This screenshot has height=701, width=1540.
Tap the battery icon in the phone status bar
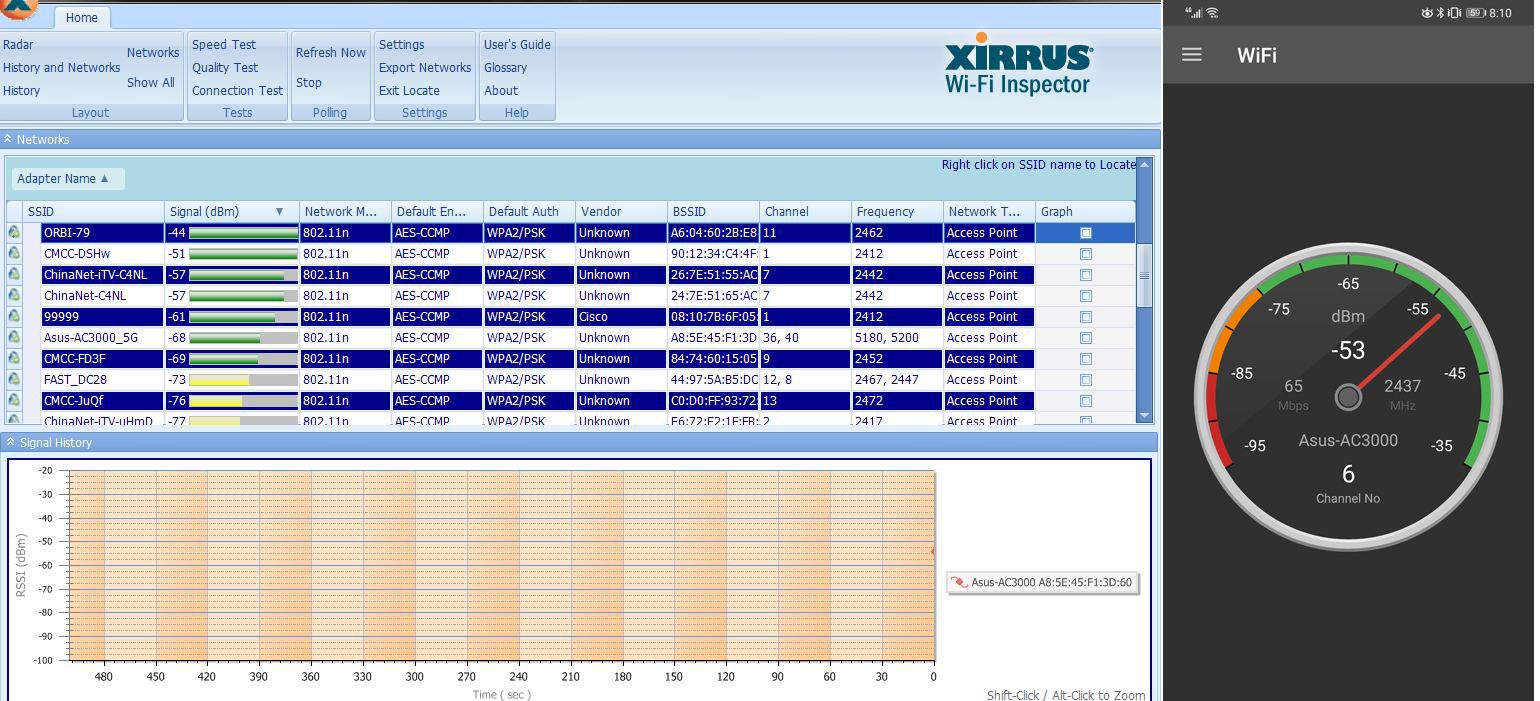click(1475, 13)
